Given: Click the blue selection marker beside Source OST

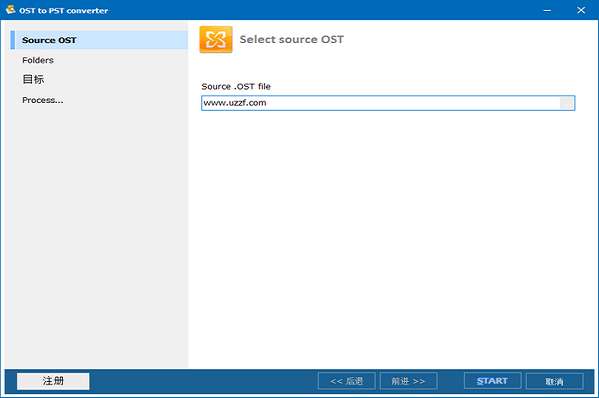Looking at the screenshot, I should click(x=13, y=40).
